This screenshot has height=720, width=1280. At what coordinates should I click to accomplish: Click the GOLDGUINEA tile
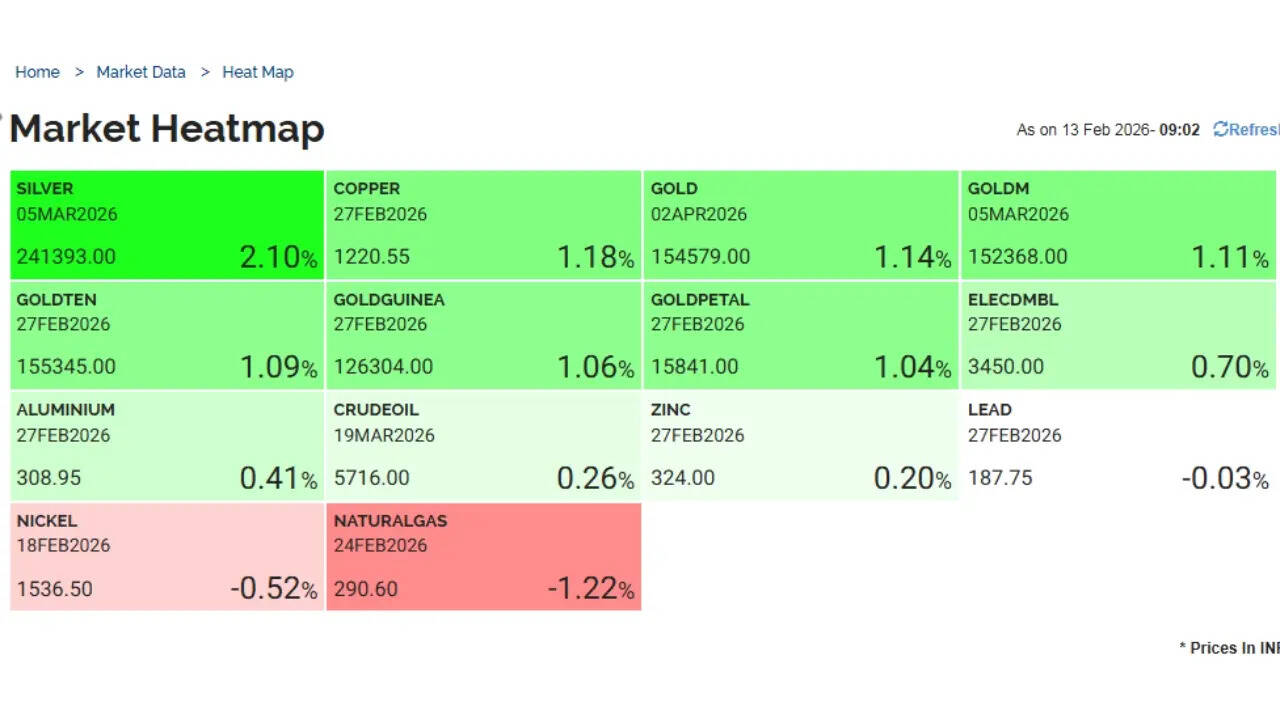coord(484,335)
